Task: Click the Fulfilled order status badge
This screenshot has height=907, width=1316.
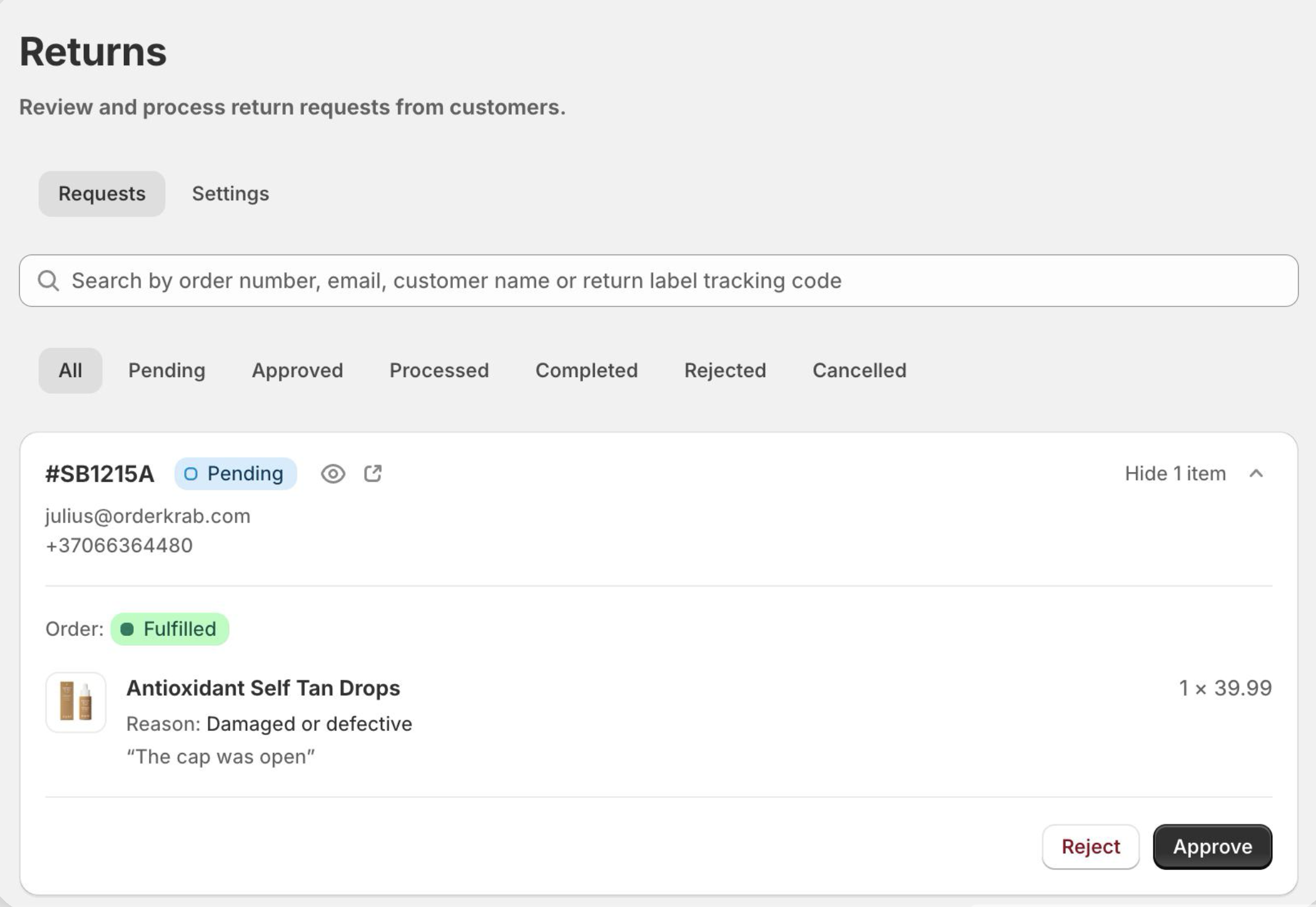Action: coord(169,629)
